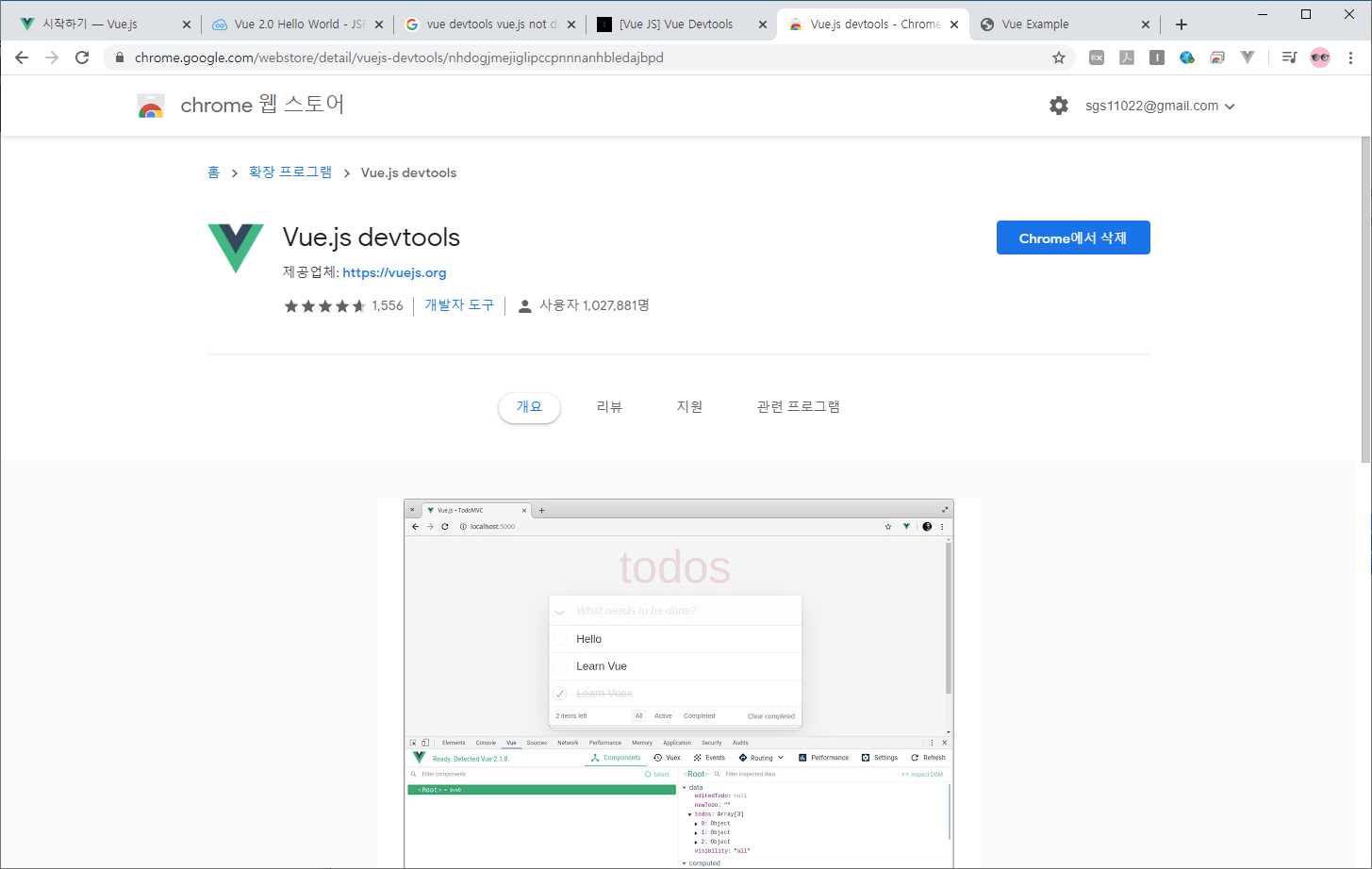Image resolution: width=1372 pixels, height=869 pixels.
Task: Open the Adobe Acrobat extension icon
Action: (1127, 57)
